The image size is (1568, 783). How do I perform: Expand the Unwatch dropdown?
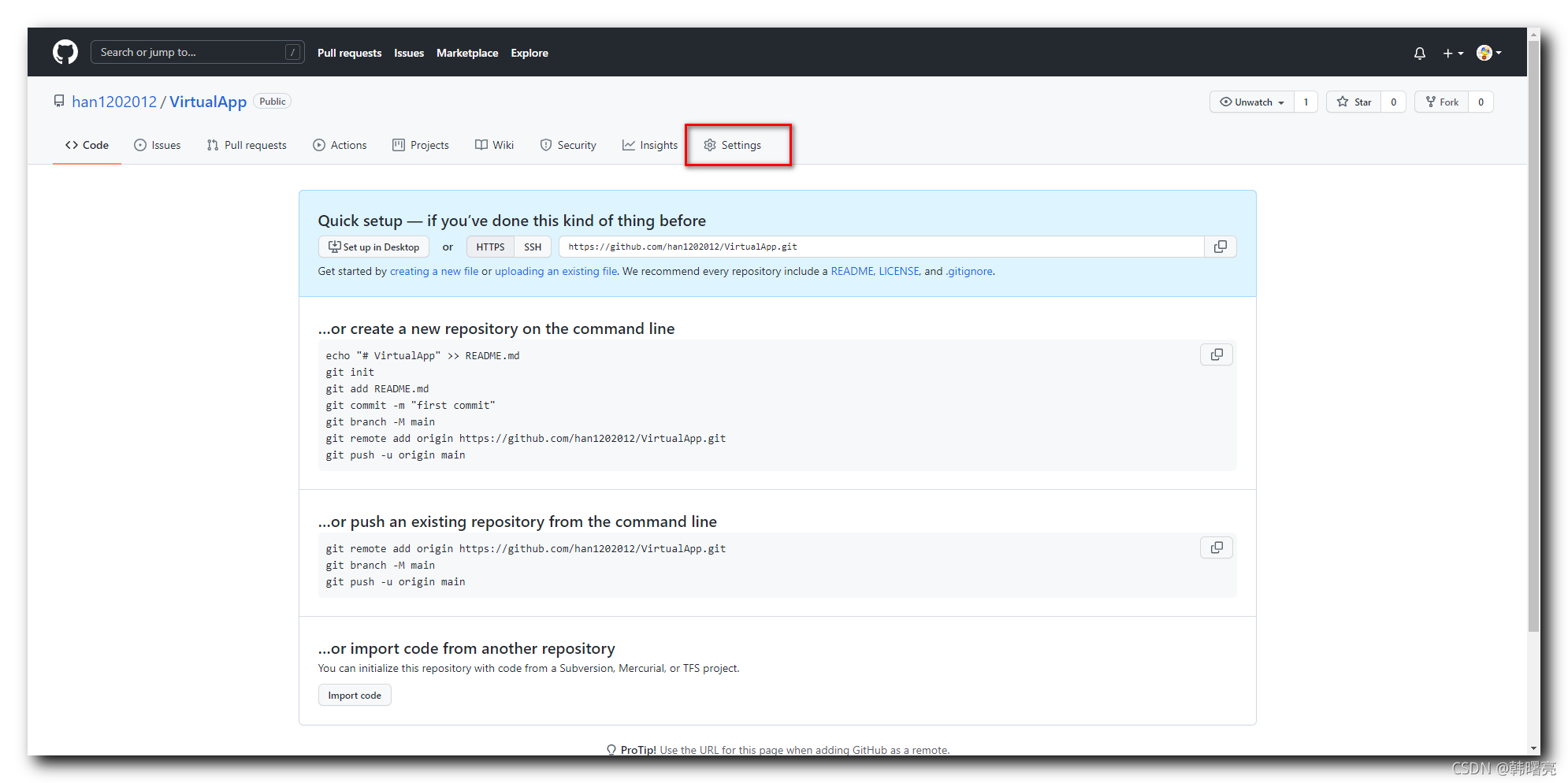click(x=1252, y=102)
